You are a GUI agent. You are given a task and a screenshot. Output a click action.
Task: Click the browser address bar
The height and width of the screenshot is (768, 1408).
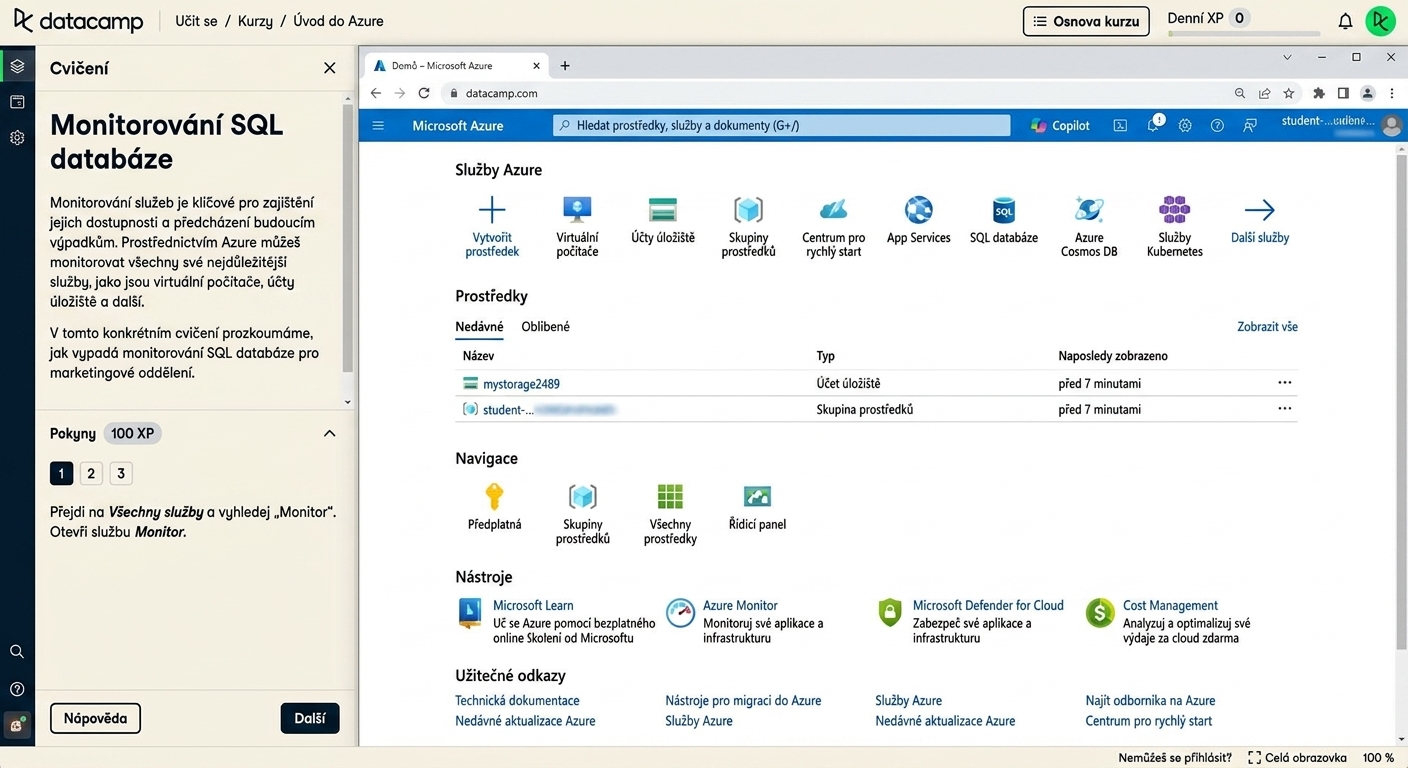(834, 93)
